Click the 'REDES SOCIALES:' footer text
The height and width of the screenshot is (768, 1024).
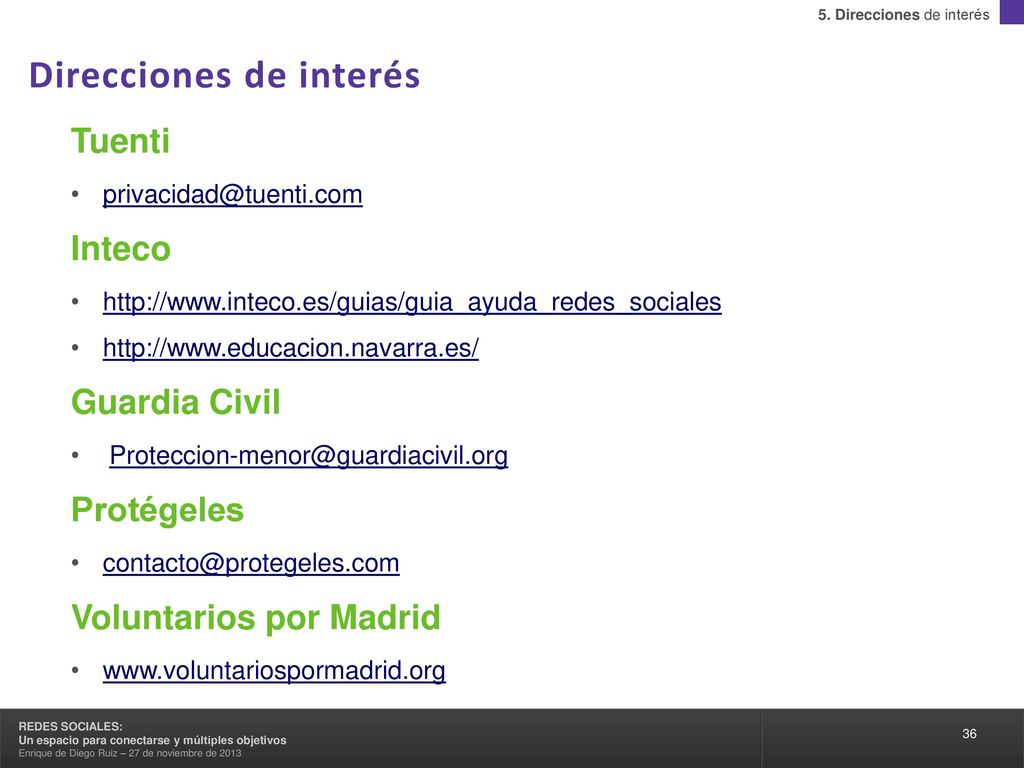click(x=71, y=726)
